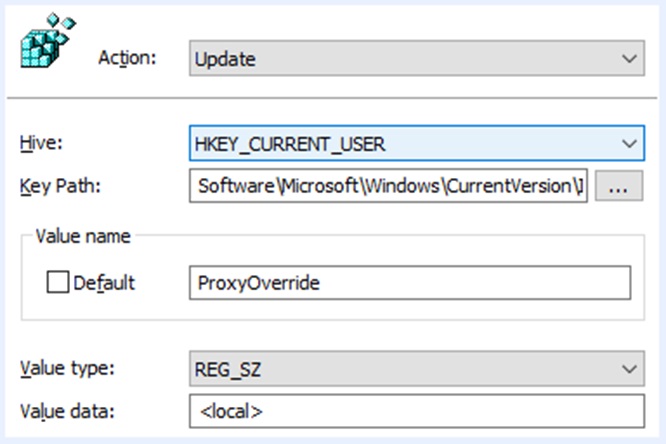
Task: Expand the Value type dropdown arrow
Action: pyautogui.click(x=629, y=369)
